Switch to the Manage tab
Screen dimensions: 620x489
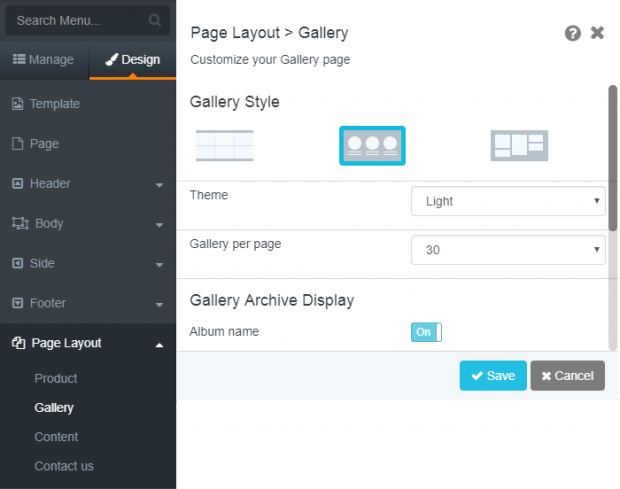44,60
